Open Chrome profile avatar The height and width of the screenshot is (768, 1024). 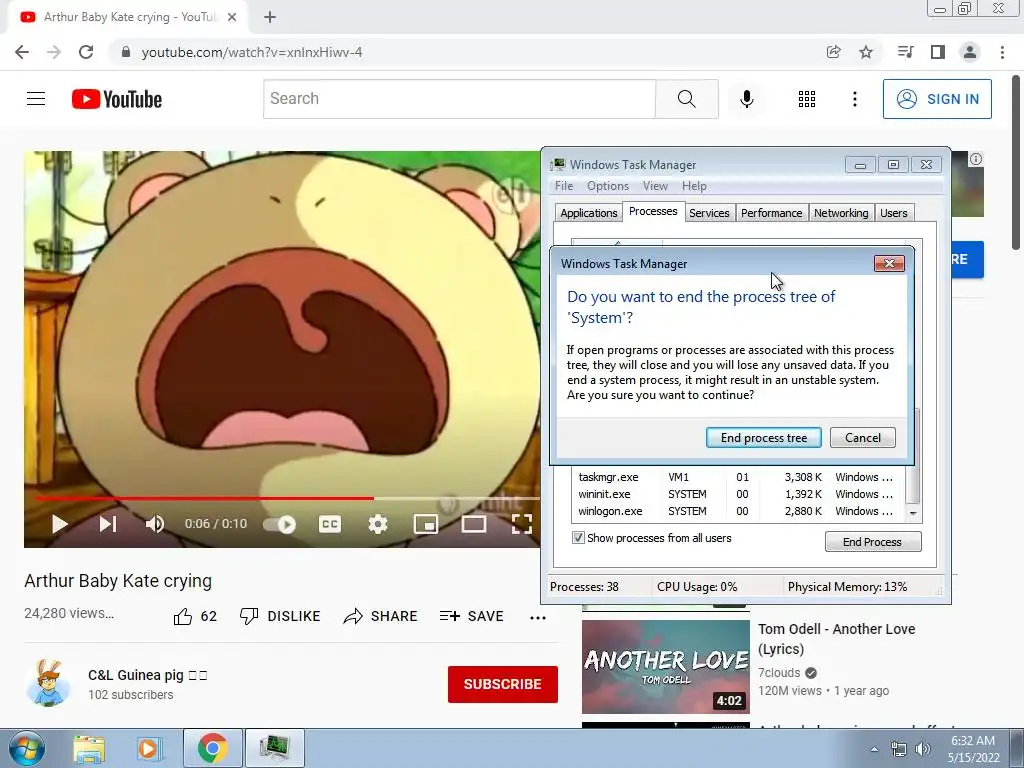970,52
